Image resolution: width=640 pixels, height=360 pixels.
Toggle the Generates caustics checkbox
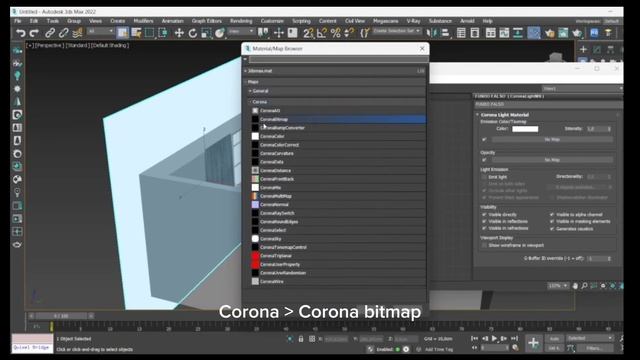(x=552, y=229)
